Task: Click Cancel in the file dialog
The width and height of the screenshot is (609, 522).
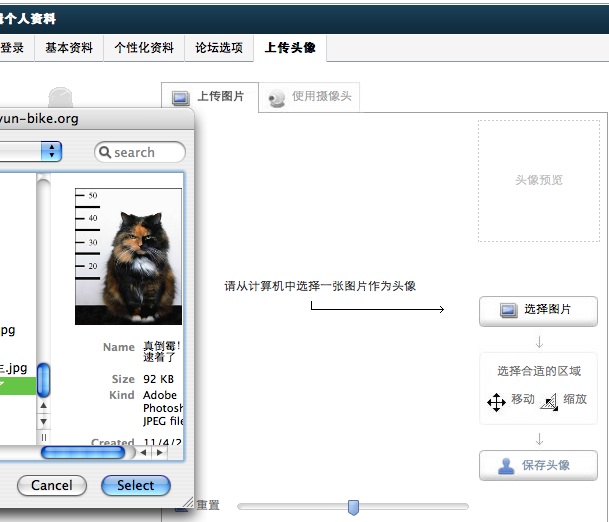Action: pos(52,485)
